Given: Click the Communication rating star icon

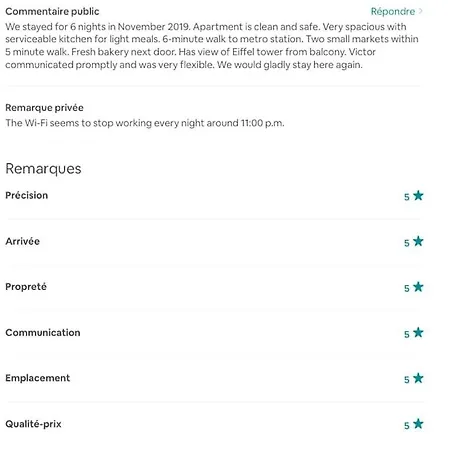Looking at the screenshot, I should coord(418,333).
